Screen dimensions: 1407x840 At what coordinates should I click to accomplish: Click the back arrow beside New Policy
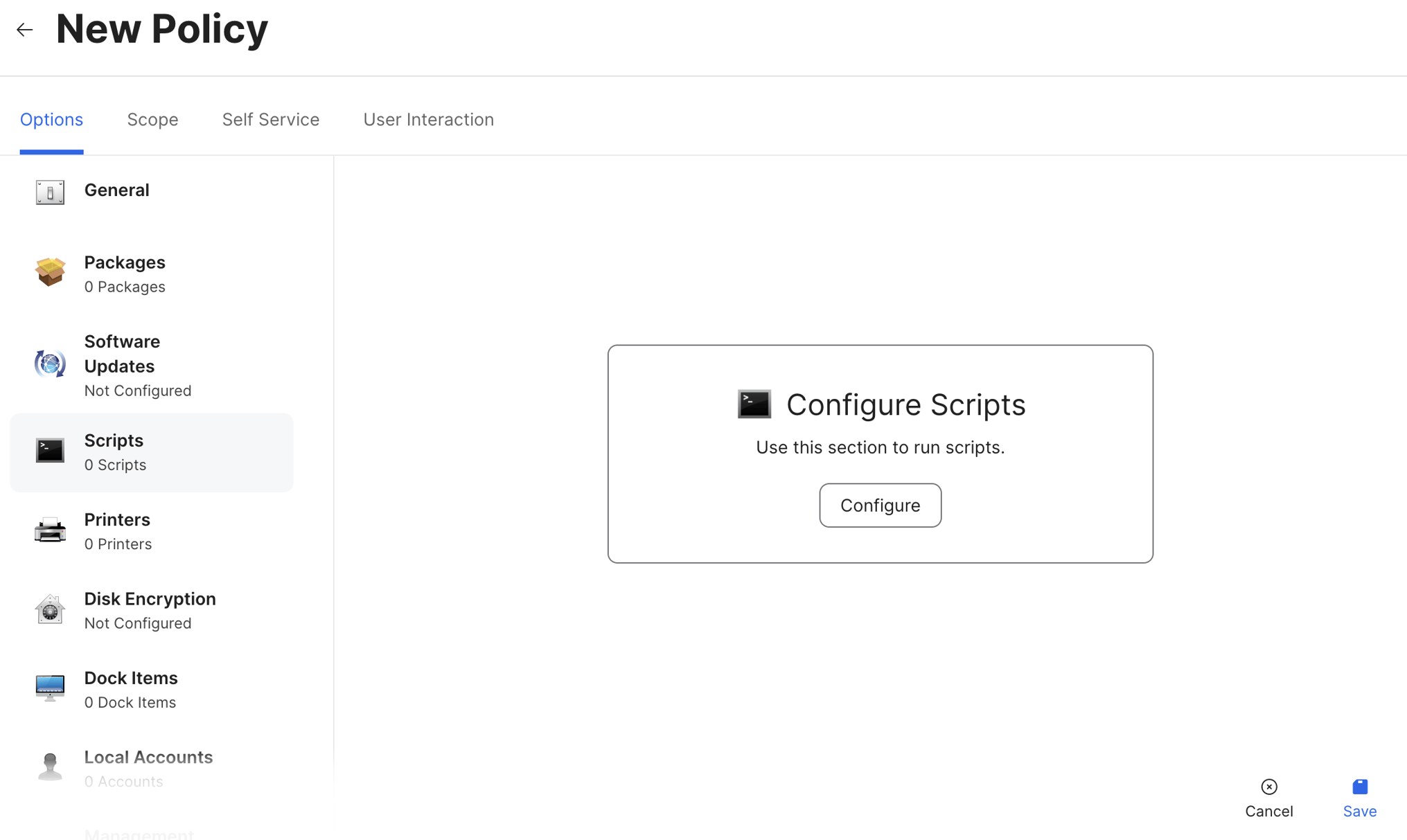[x=25, y=30]
